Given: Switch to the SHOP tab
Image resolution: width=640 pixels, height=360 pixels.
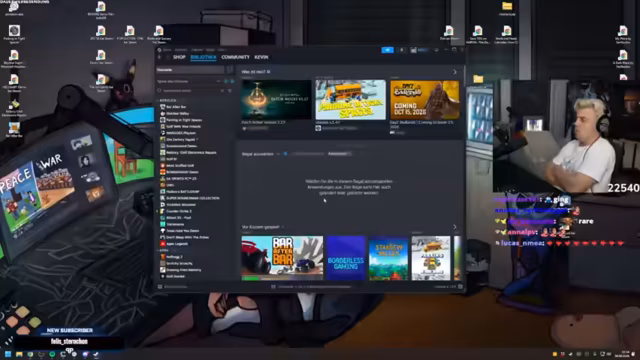Looking at the screenshot, I should point(179,57).
